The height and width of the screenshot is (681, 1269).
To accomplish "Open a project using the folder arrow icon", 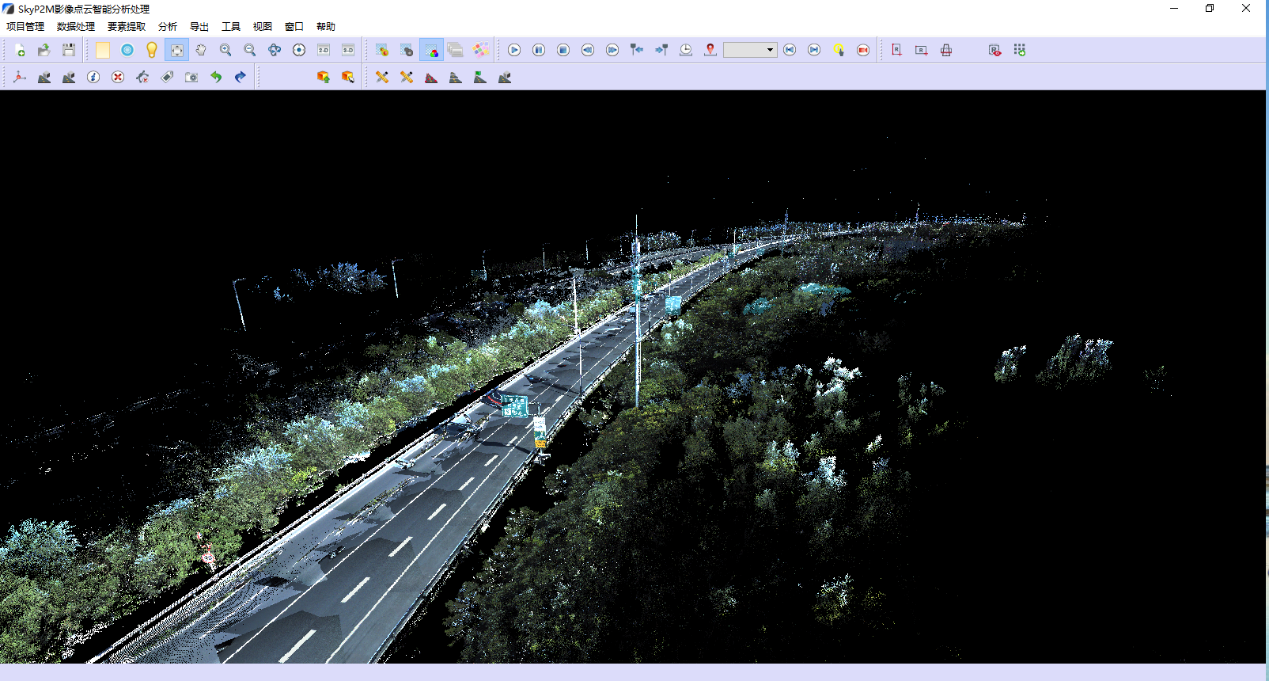I will [44, 50].
